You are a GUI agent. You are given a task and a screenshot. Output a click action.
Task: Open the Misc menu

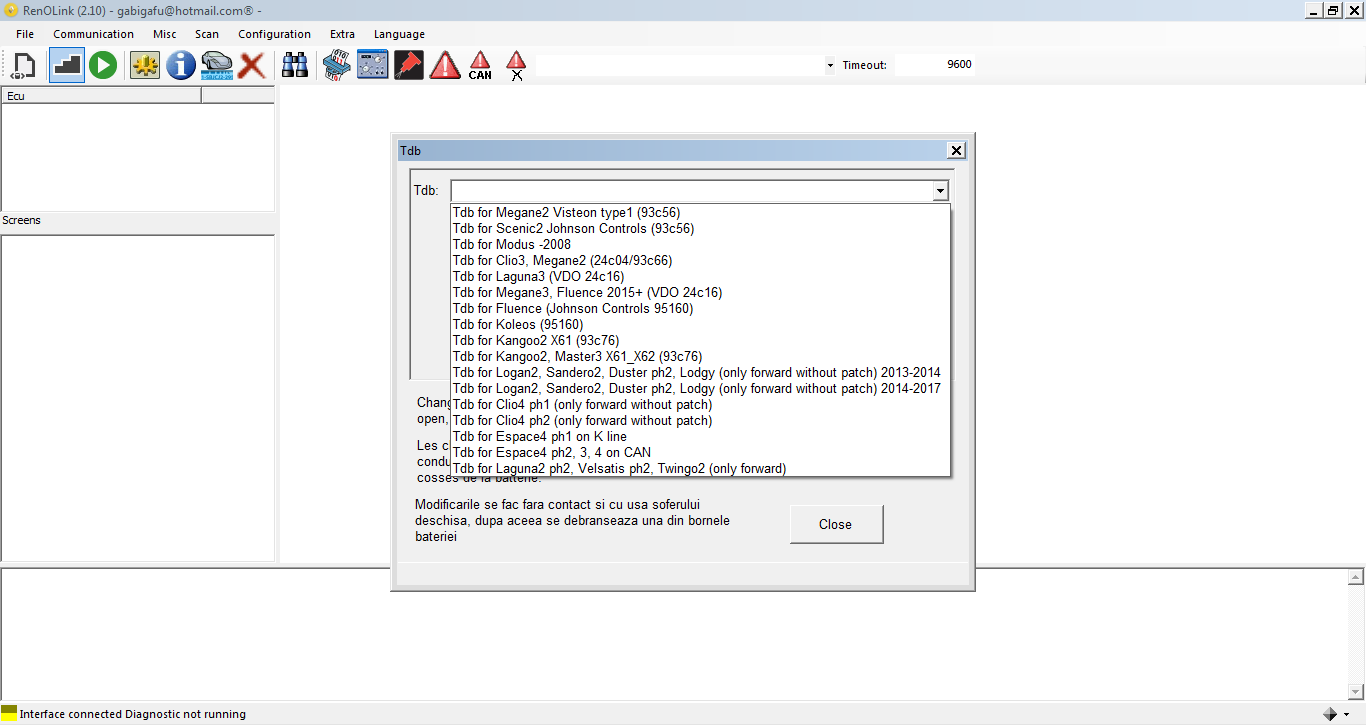[165, 34]
